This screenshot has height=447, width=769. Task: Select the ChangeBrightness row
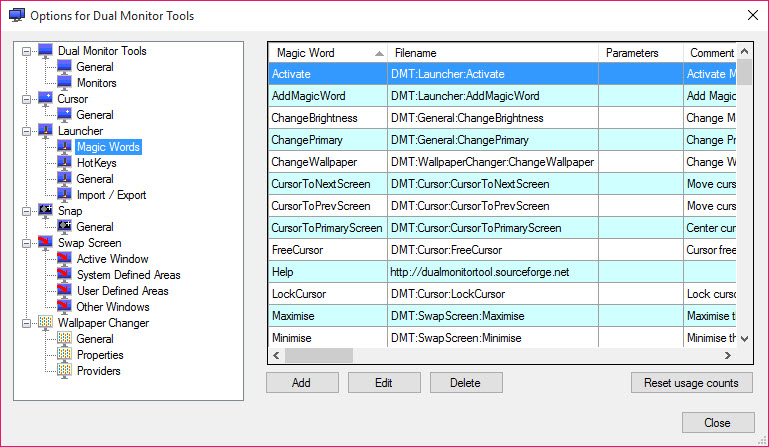click(502, 118)
